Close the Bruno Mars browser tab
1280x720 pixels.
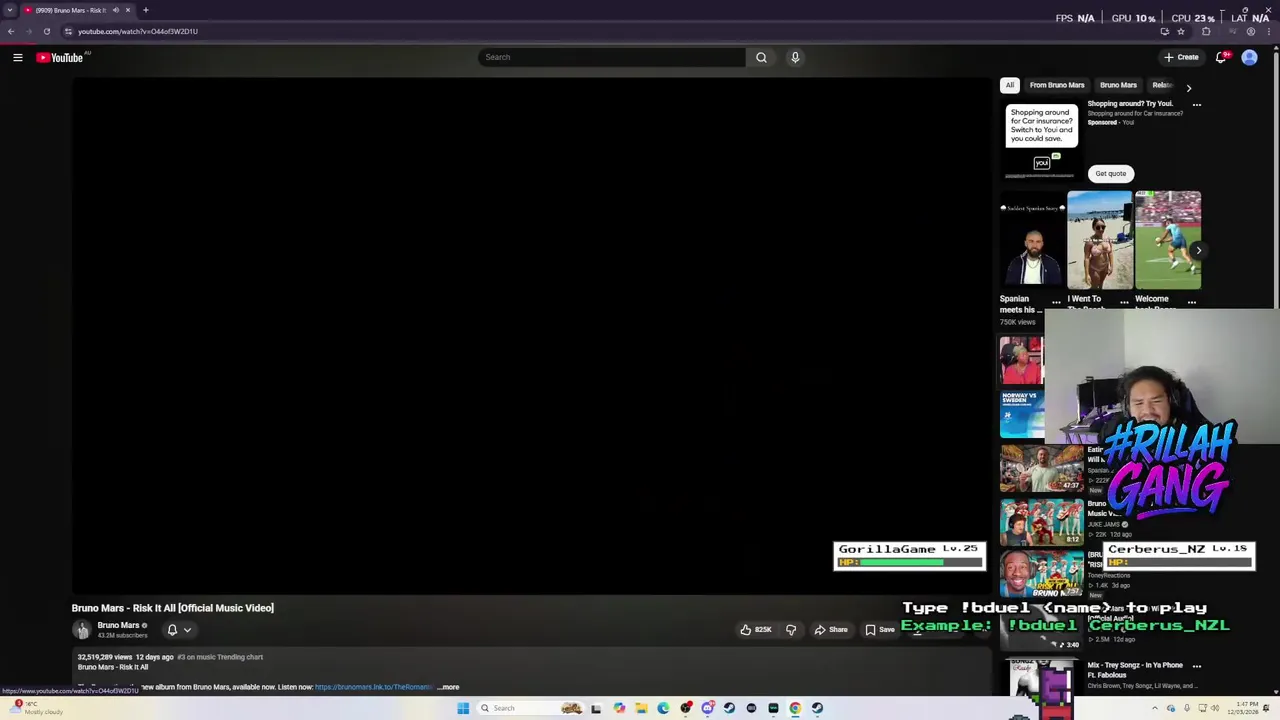click(128, 10)
